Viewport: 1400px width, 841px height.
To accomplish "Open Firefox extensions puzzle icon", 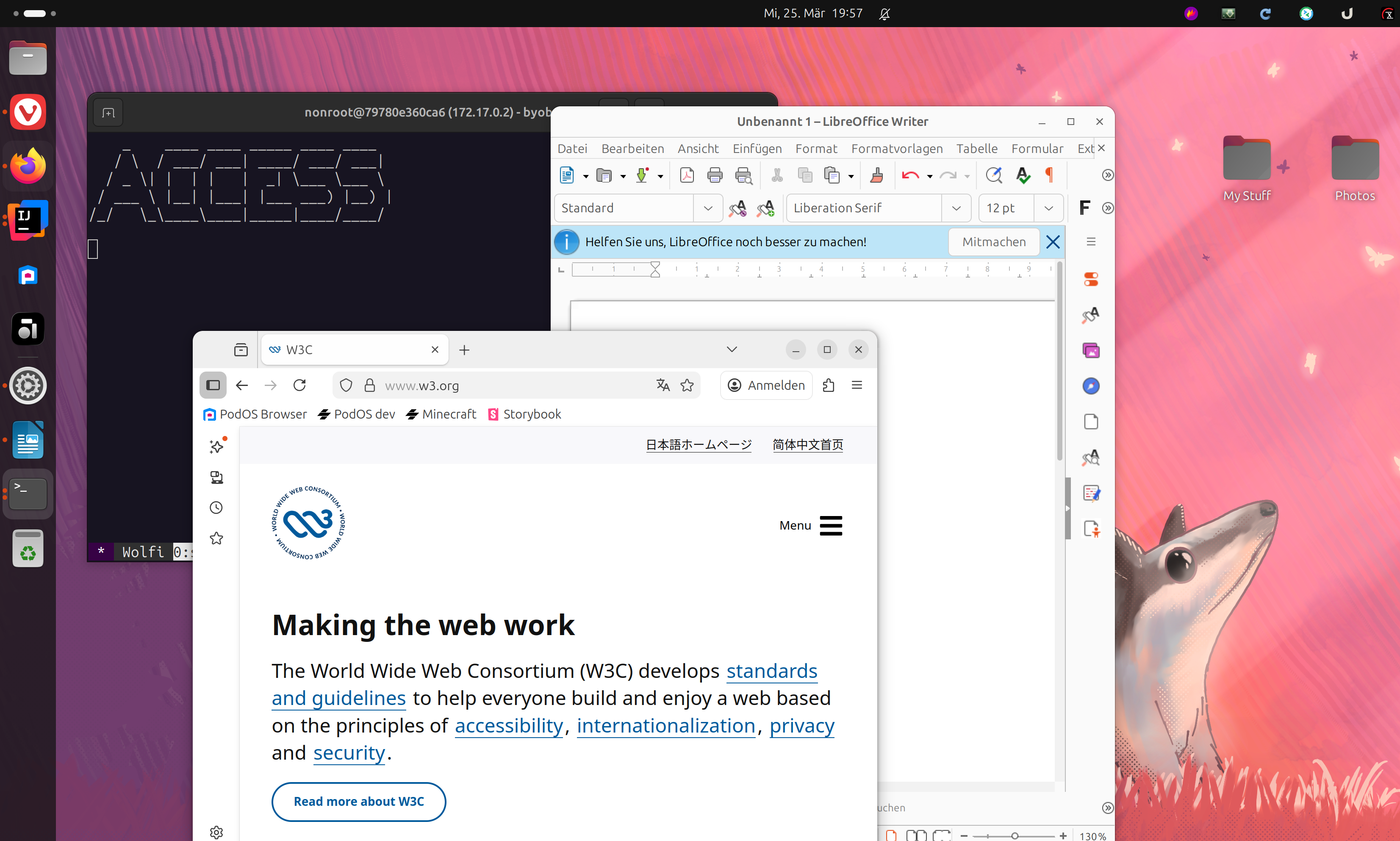I will tap(828, 386).
